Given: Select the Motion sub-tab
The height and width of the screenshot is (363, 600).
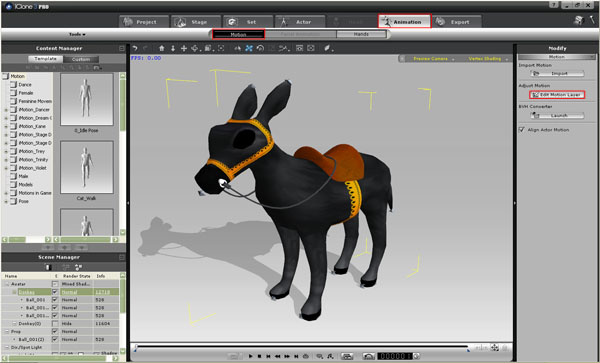Looking at the screenshot, I should coord(238,34).
